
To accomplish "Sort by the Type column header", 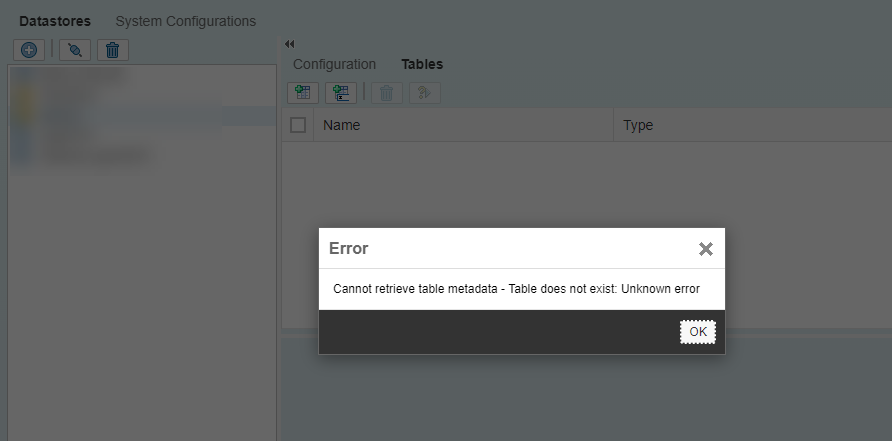I will [x=753, y=125].
